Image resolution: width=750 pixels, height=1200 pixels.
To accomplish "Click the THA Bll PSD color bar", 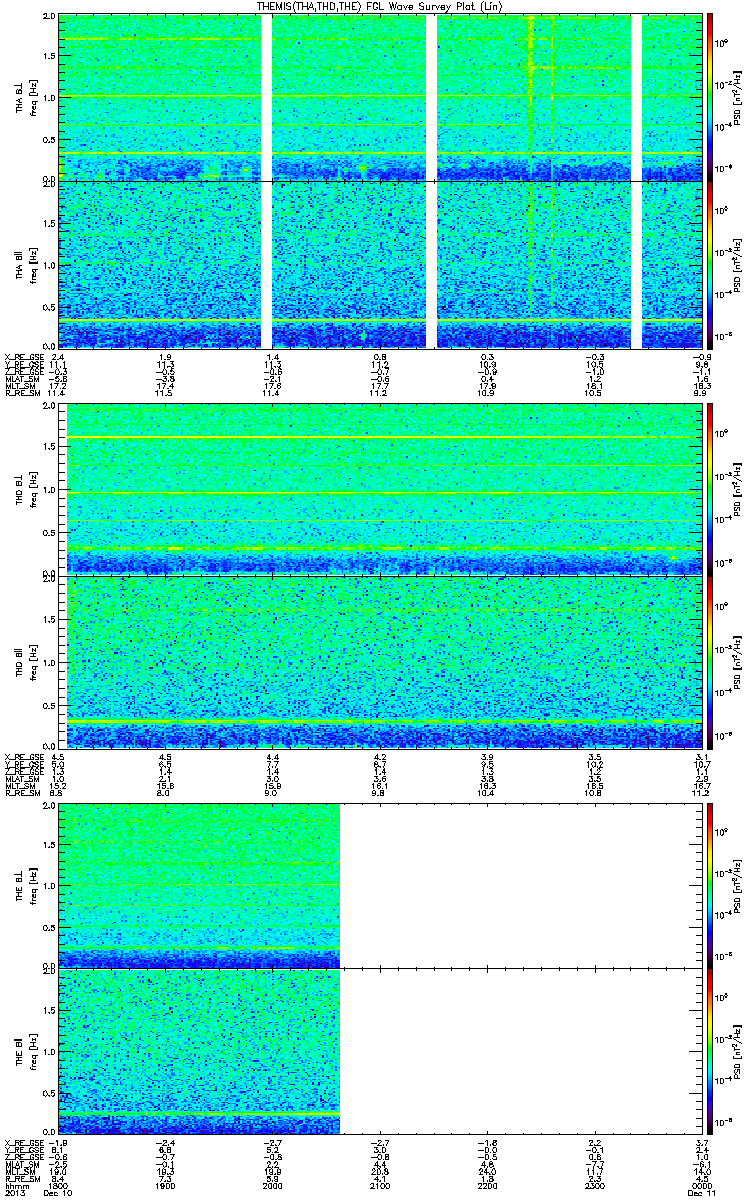I will (x=710, y=264).
